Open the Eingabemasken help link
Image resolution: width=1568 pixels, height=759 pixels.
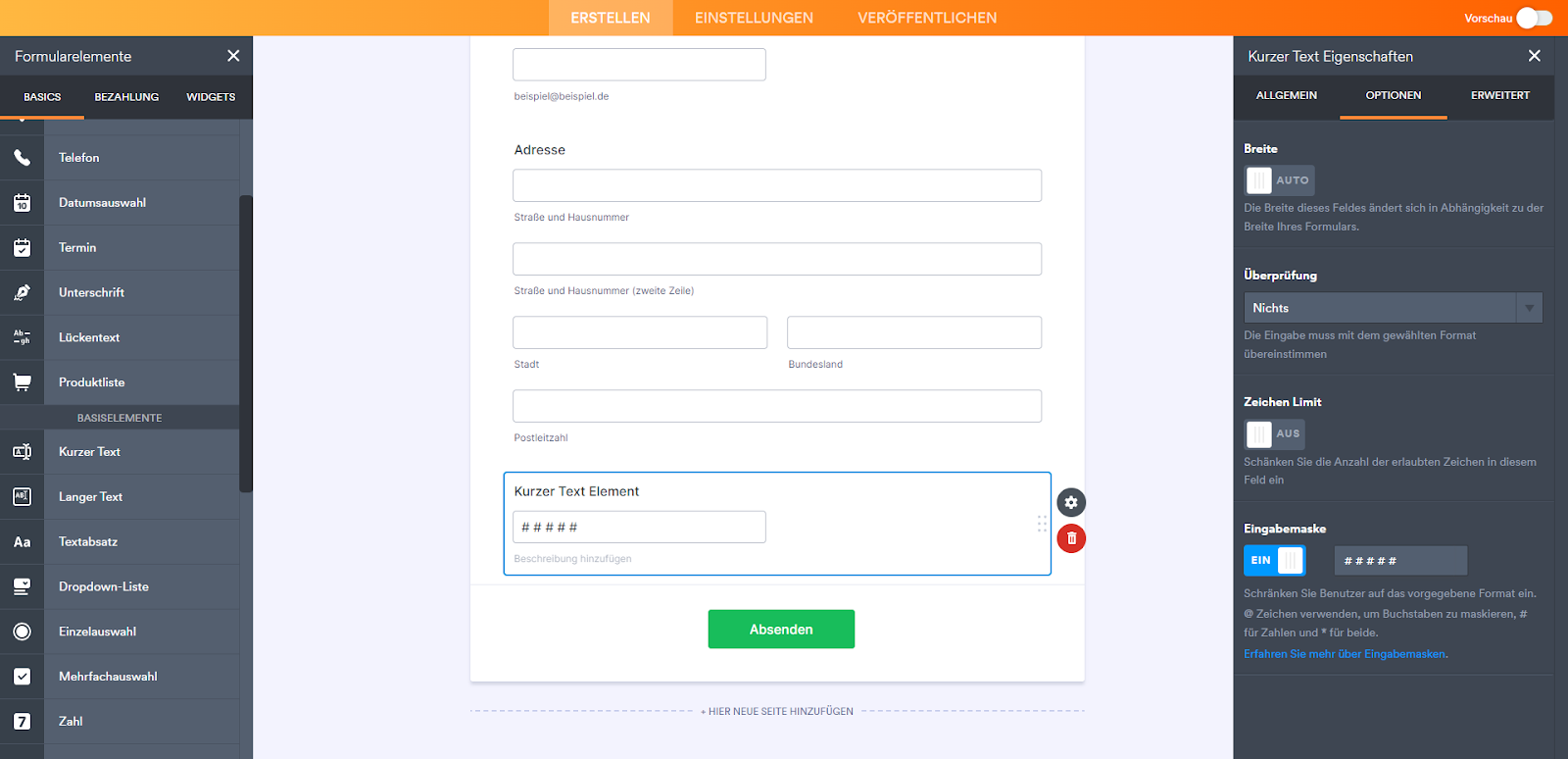(x=1345, y=654)
